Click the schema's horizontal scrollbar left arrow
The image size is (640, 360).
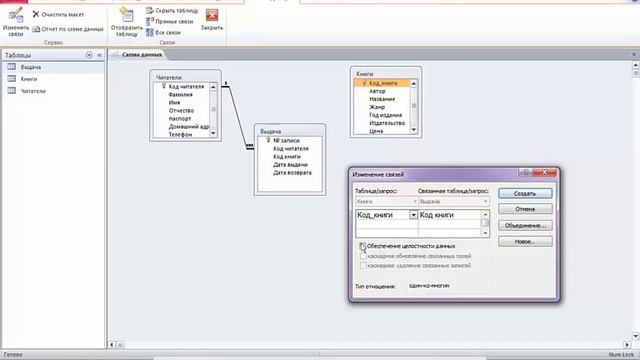coord(112,345)
